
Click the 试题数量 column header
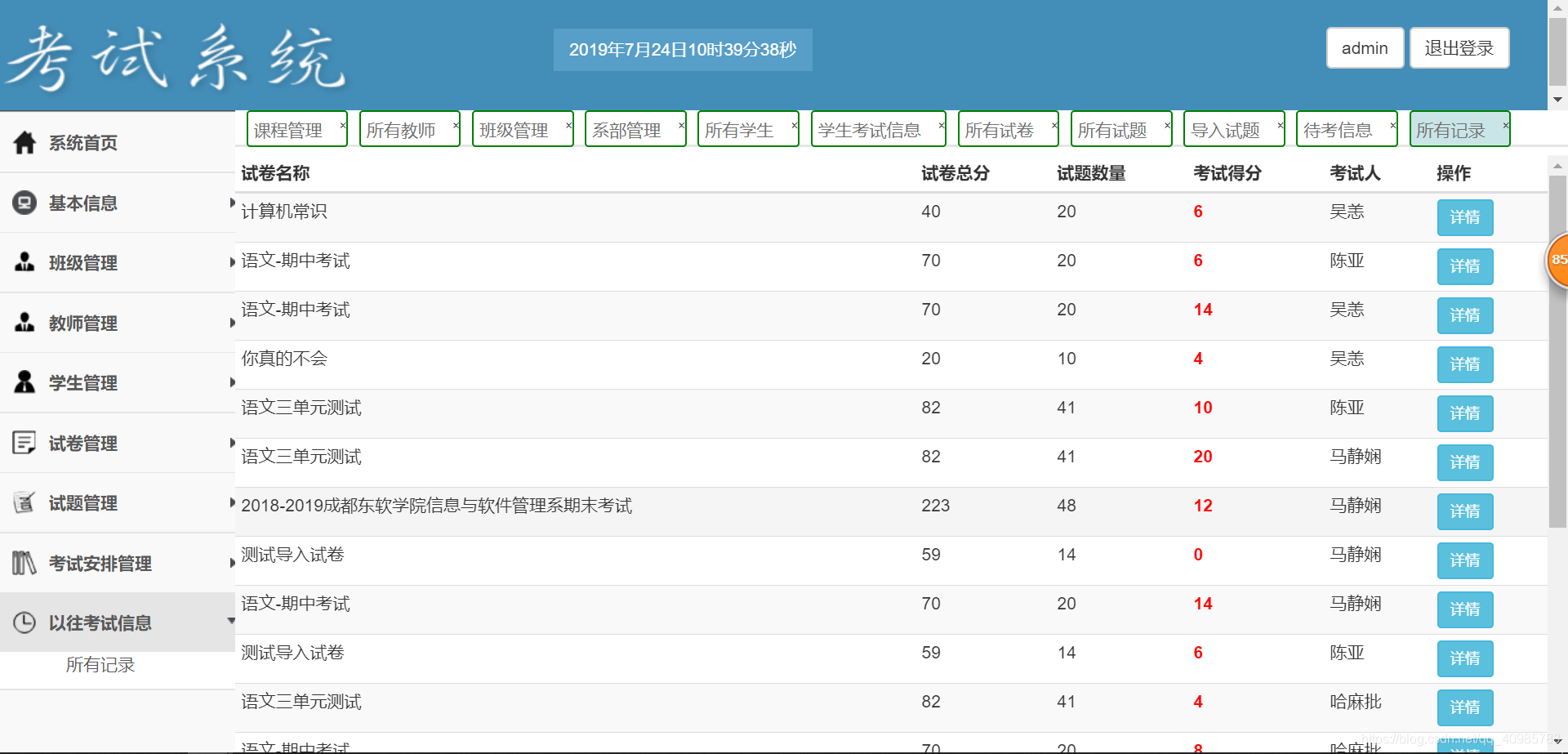coord(1091,173)
